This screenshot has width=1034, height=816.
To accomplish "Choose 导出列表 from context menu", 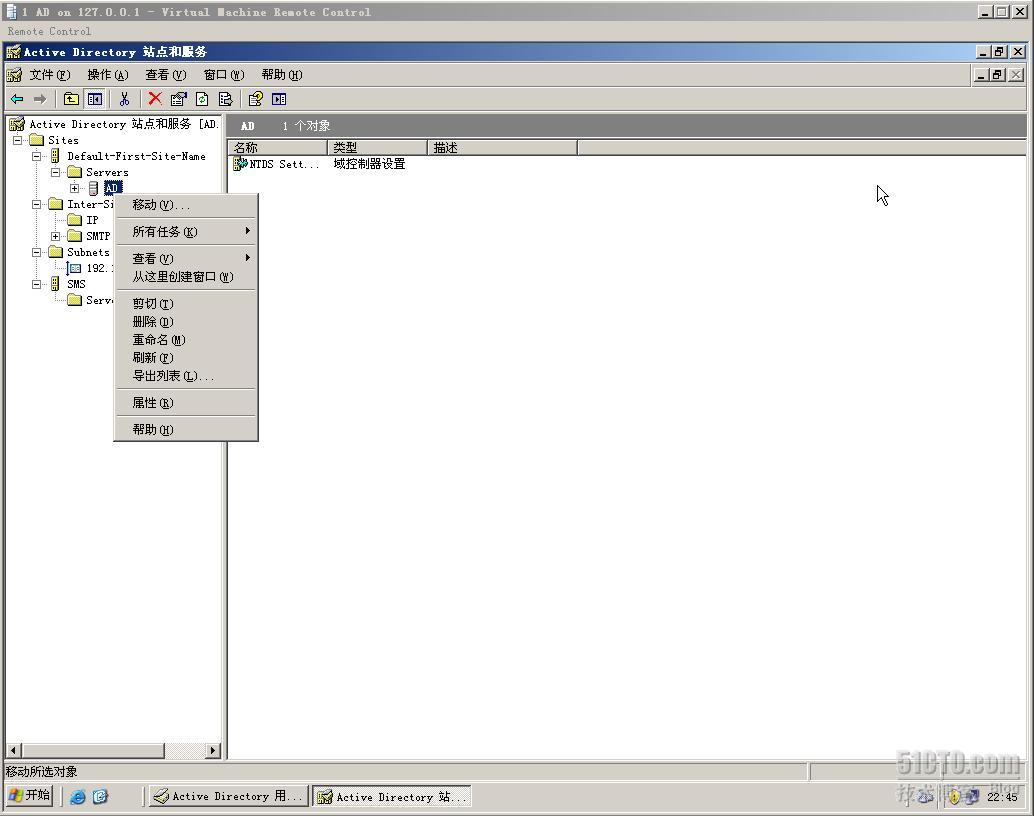I will point(186,376).
